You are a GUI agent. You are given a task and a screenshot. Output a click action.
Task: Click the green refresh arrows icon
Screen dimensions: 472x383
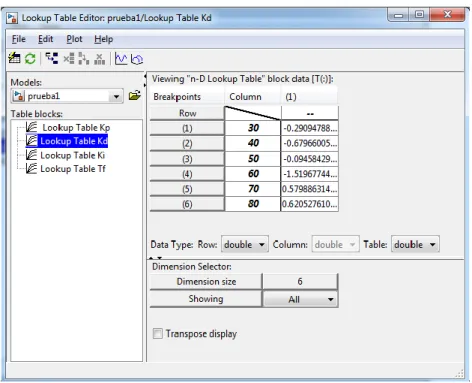pos(30,59)
